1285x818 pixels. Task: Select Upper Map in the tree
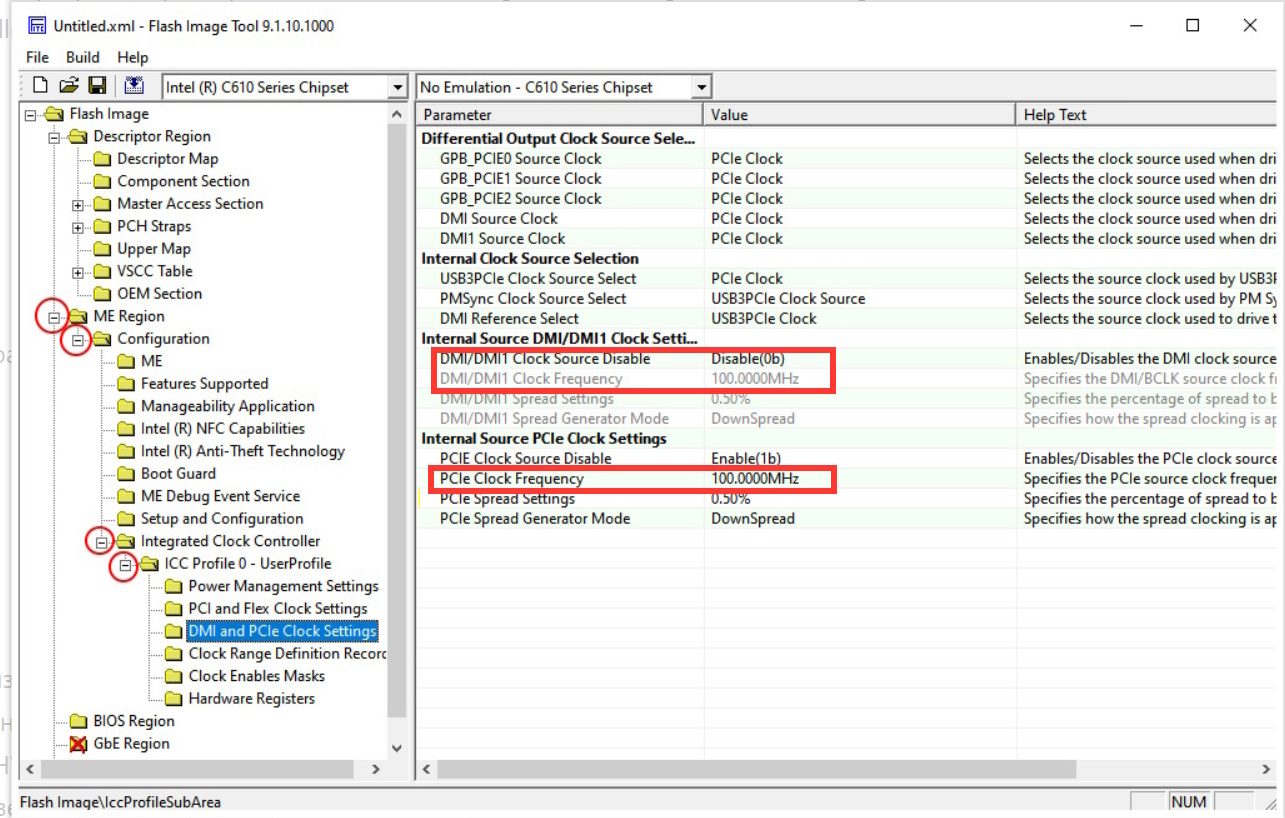pyautogui.click(x=153, y=249)
